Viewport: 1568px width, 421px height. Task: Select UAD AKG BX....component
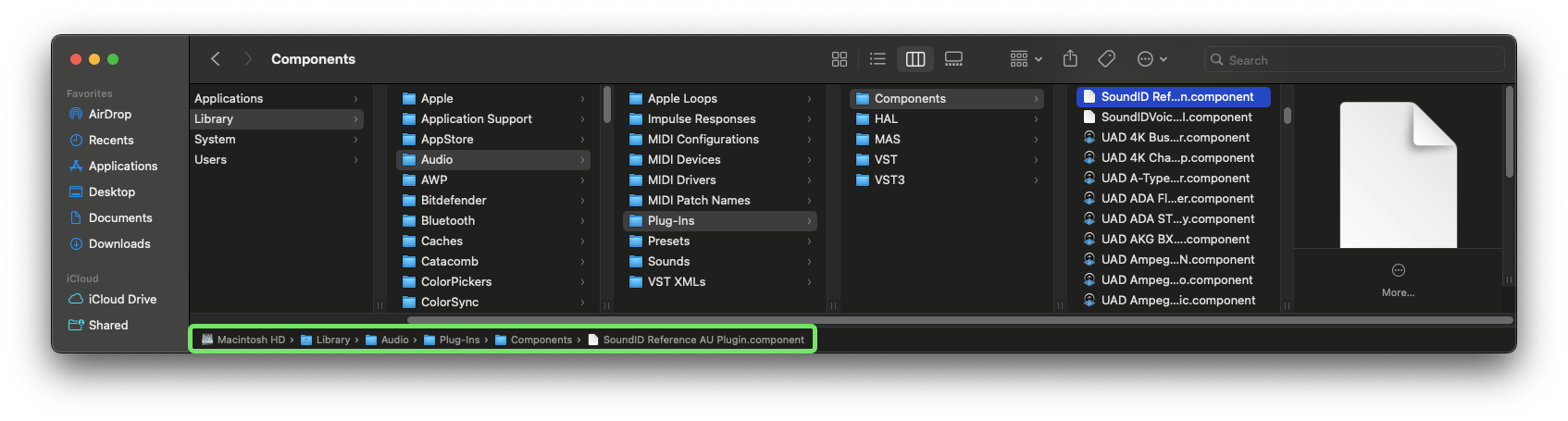click(x=1174, y=239)
